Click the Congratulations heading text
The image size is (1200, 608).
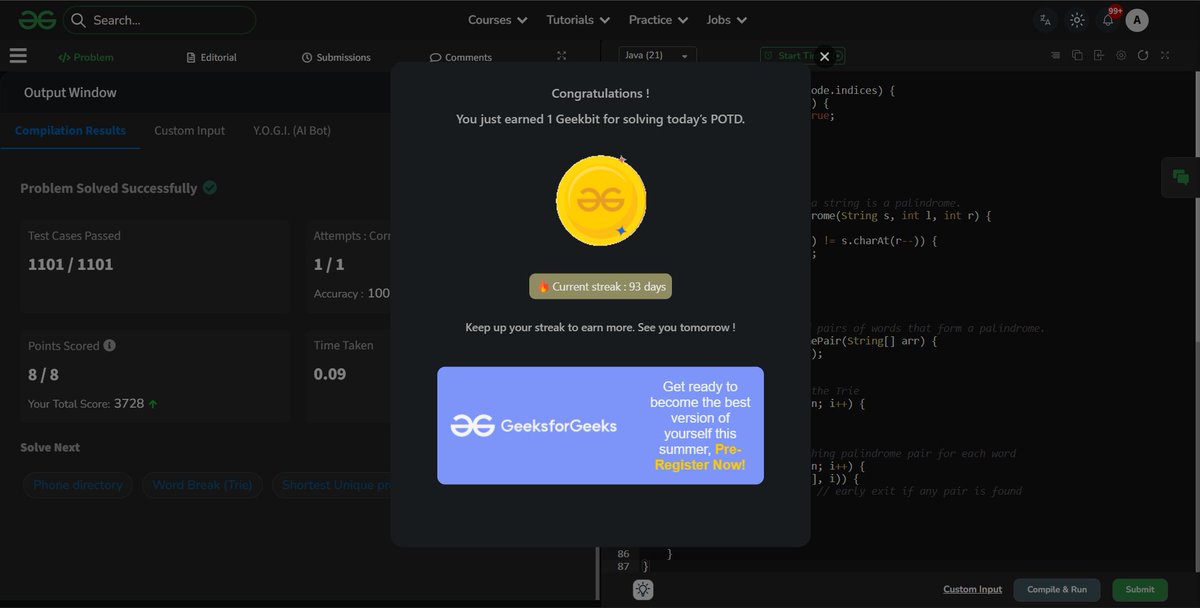[x=600, y=94]
